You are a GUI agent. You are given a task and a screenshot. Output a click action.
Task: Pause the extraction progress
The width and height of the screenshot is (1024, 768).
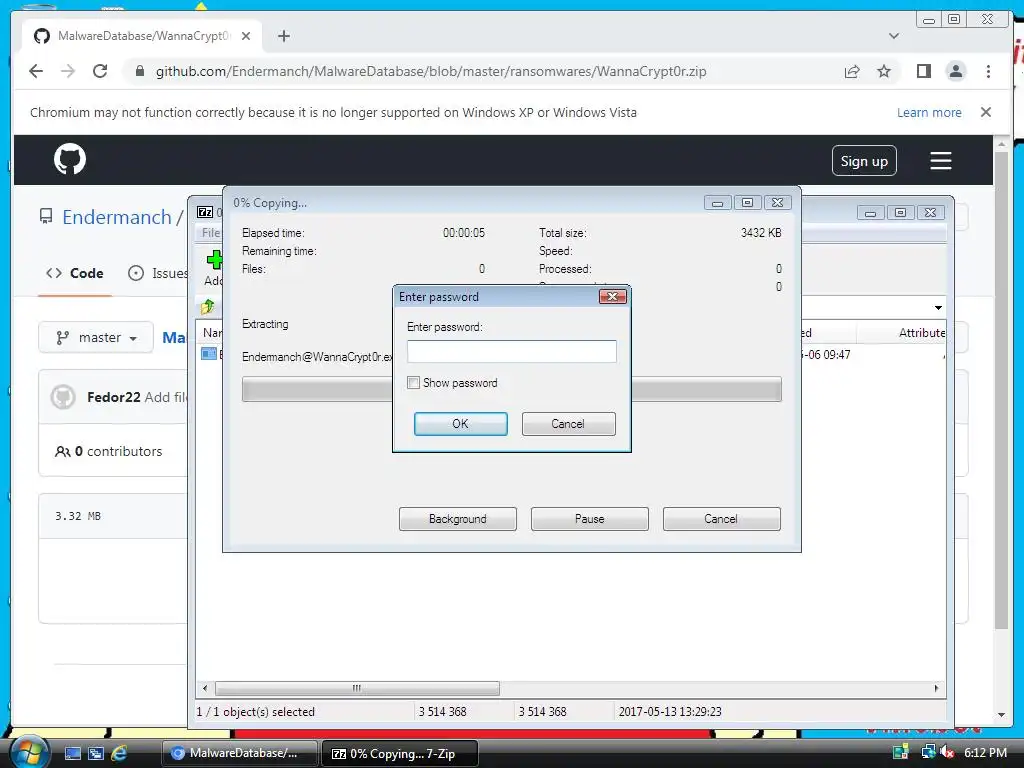590,519
